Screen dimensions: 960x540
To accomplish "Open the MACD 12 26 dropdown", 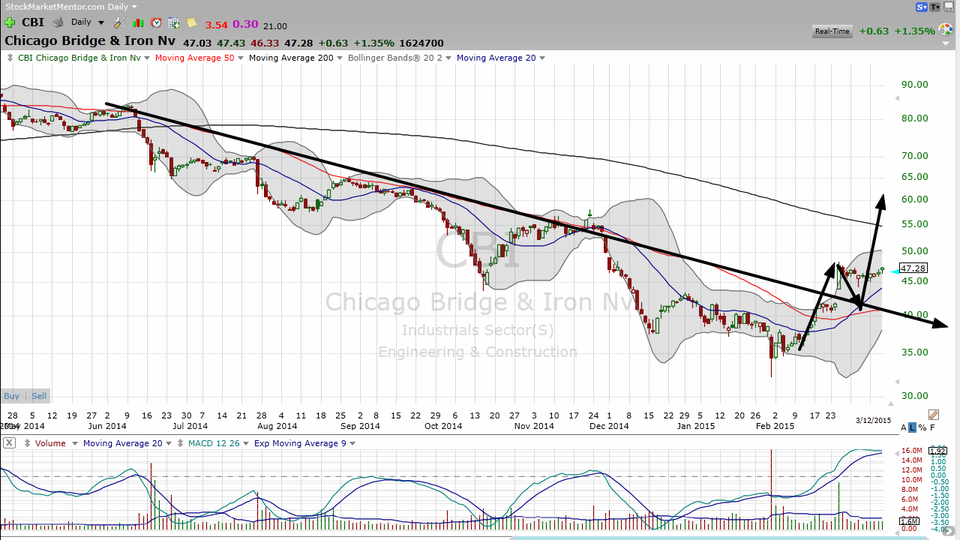I will pos(246,443).
